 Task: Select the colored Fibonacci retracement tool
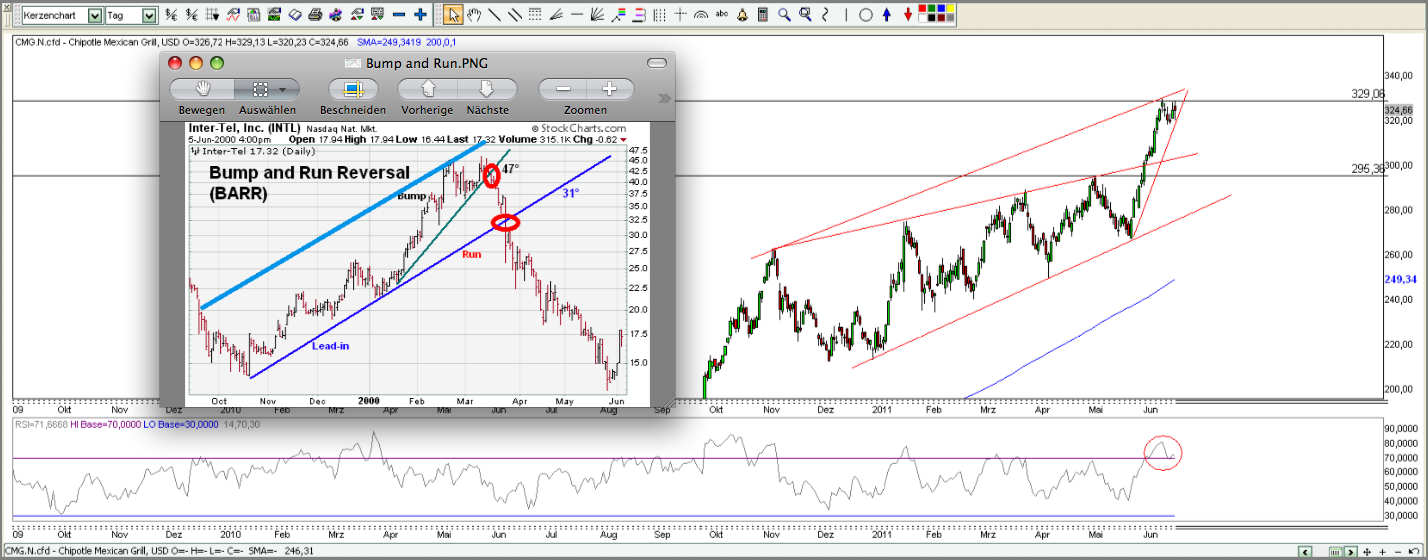pyautogui.click(x=618, y=15)
